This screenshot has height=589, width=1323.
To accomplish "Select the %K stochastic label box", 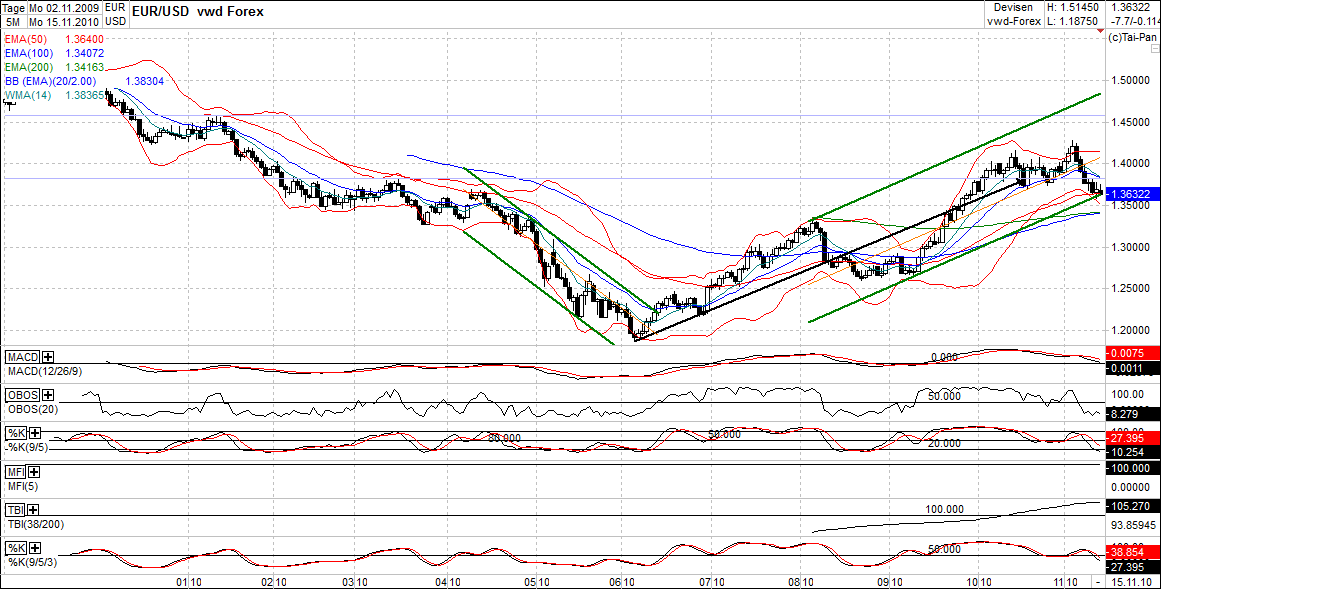I will tap(17, 431).
